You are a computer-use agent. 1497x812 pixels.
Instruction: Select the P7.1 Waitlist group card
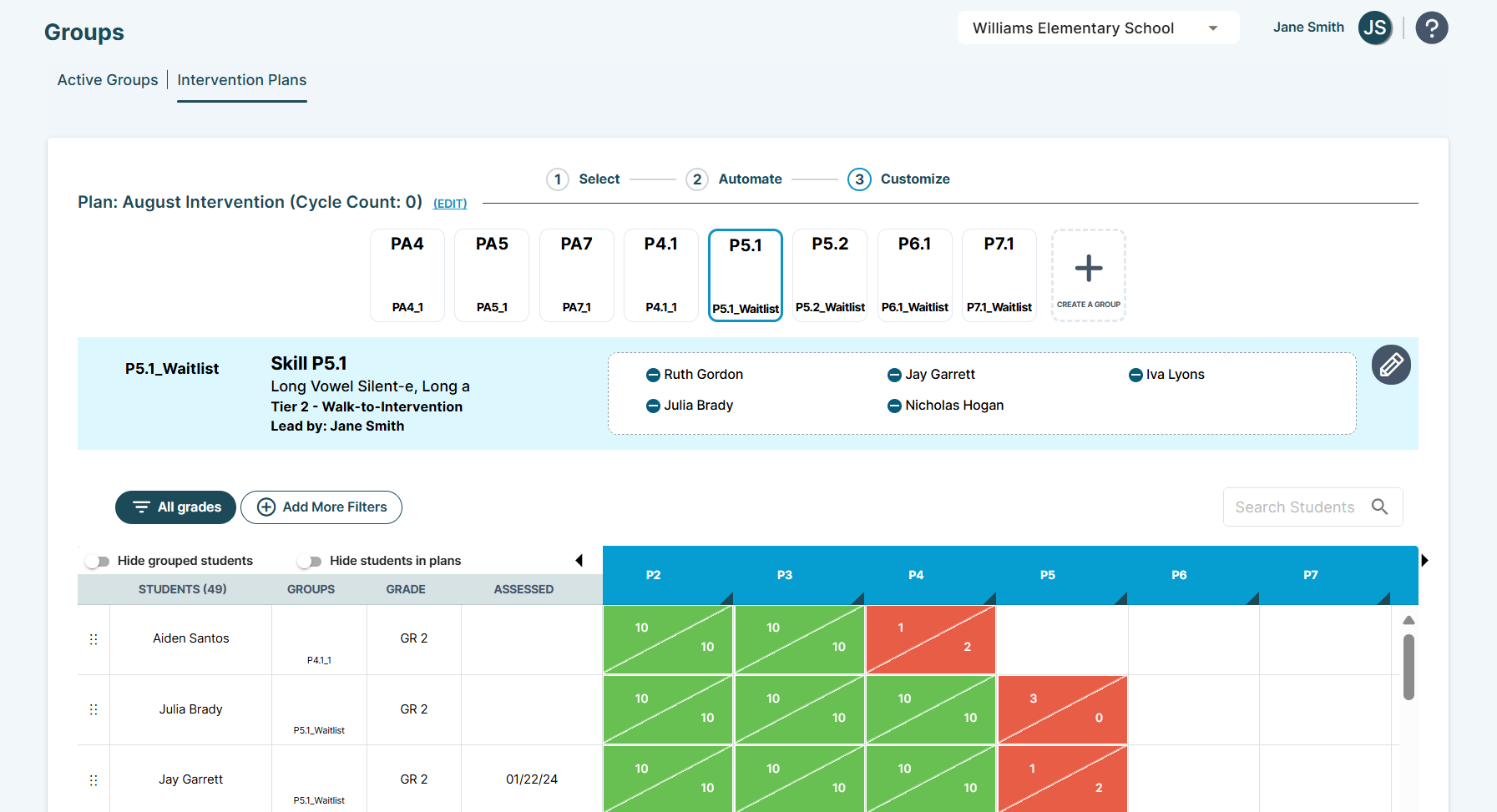(x=999, y=275)
